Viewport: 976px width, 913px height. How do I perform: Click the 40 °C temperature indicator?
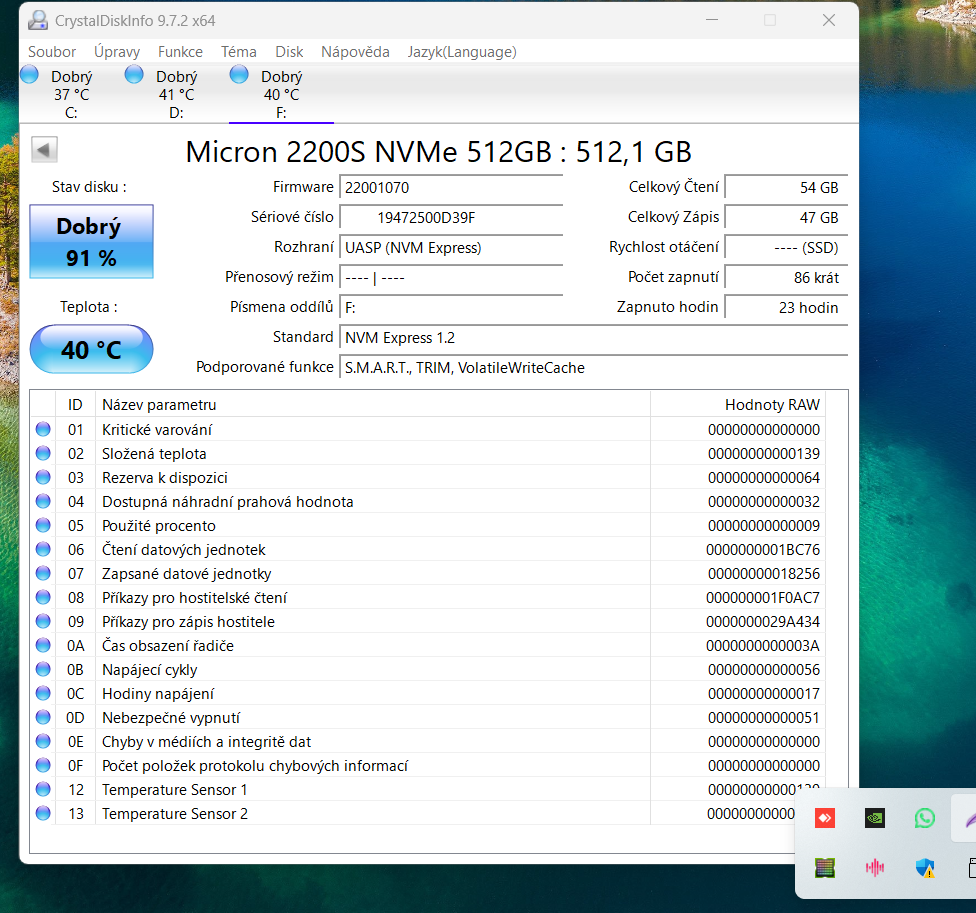click(x=92, y=350)
